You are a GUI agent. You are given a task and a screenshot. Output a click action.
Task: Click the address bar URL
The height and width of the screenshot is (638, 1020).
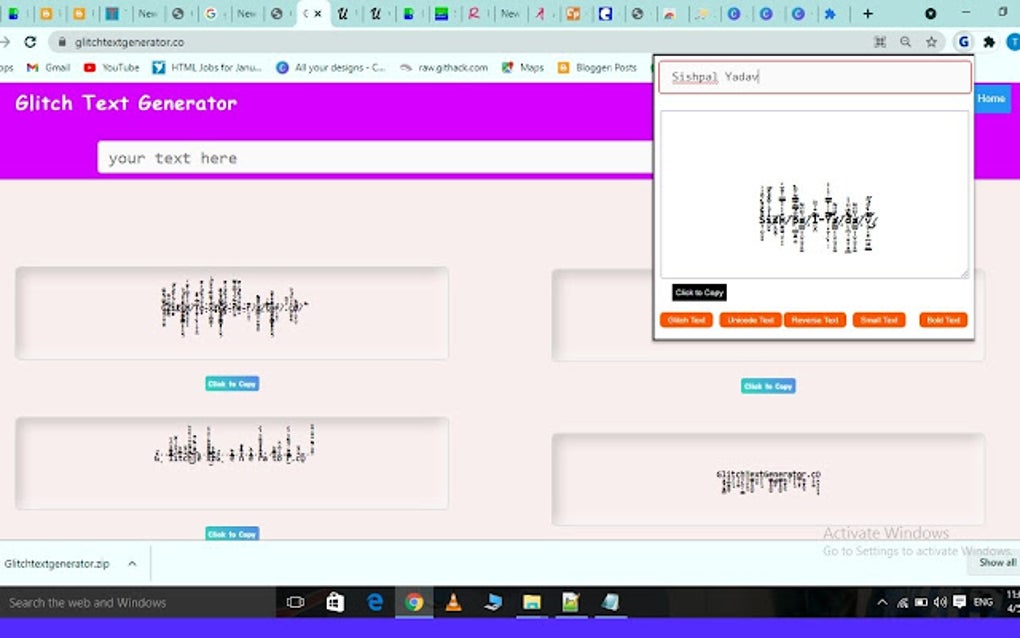[x=129, y=42]
